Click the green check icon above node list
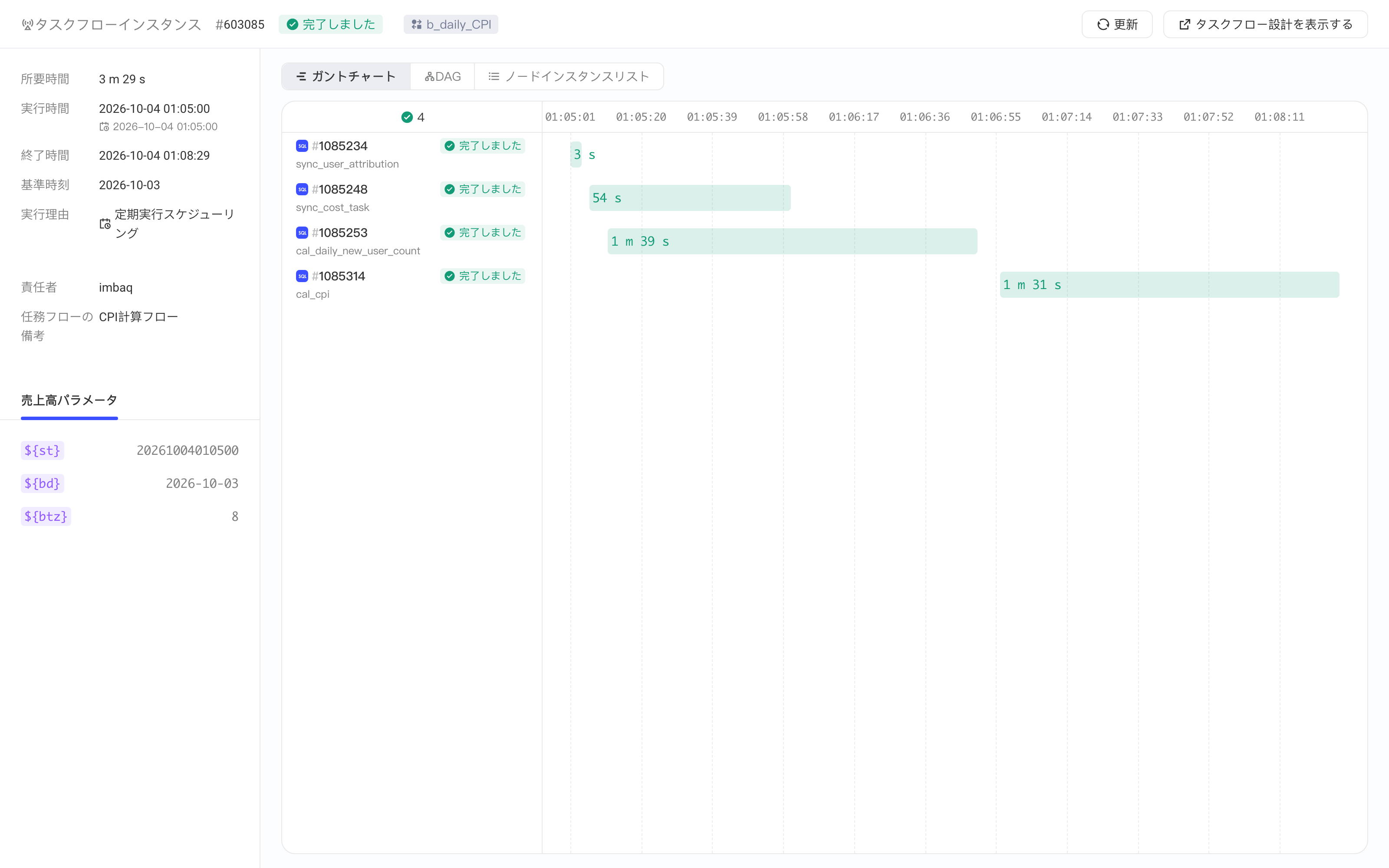This screenshot has height=868, width=1389. (x=407, y=117)
